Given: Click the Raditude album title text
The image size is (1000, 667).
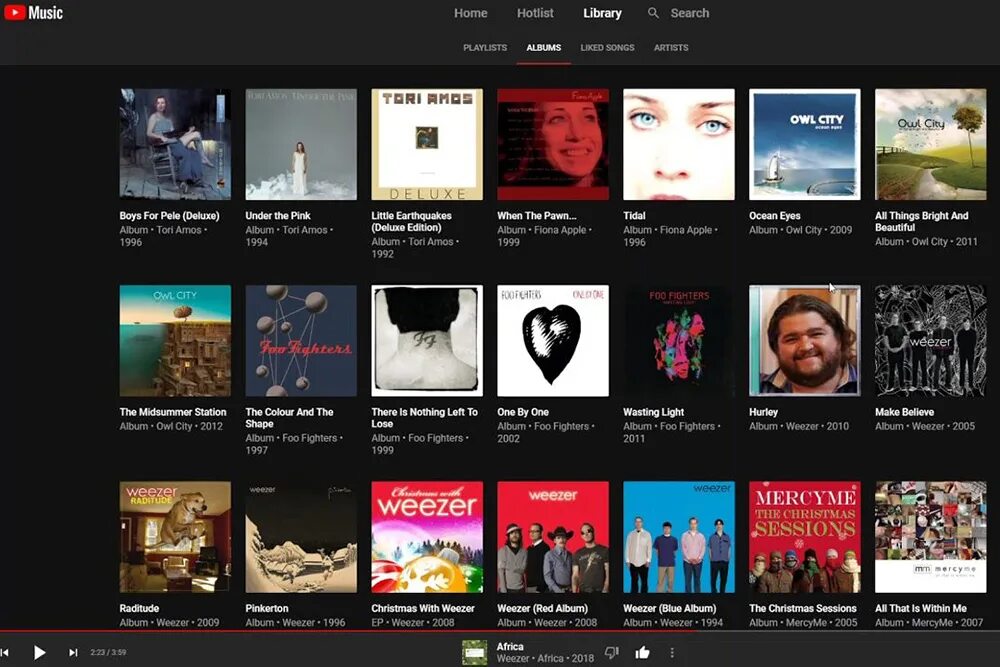Looking at the screenshot, I should (x=139, y=608).
